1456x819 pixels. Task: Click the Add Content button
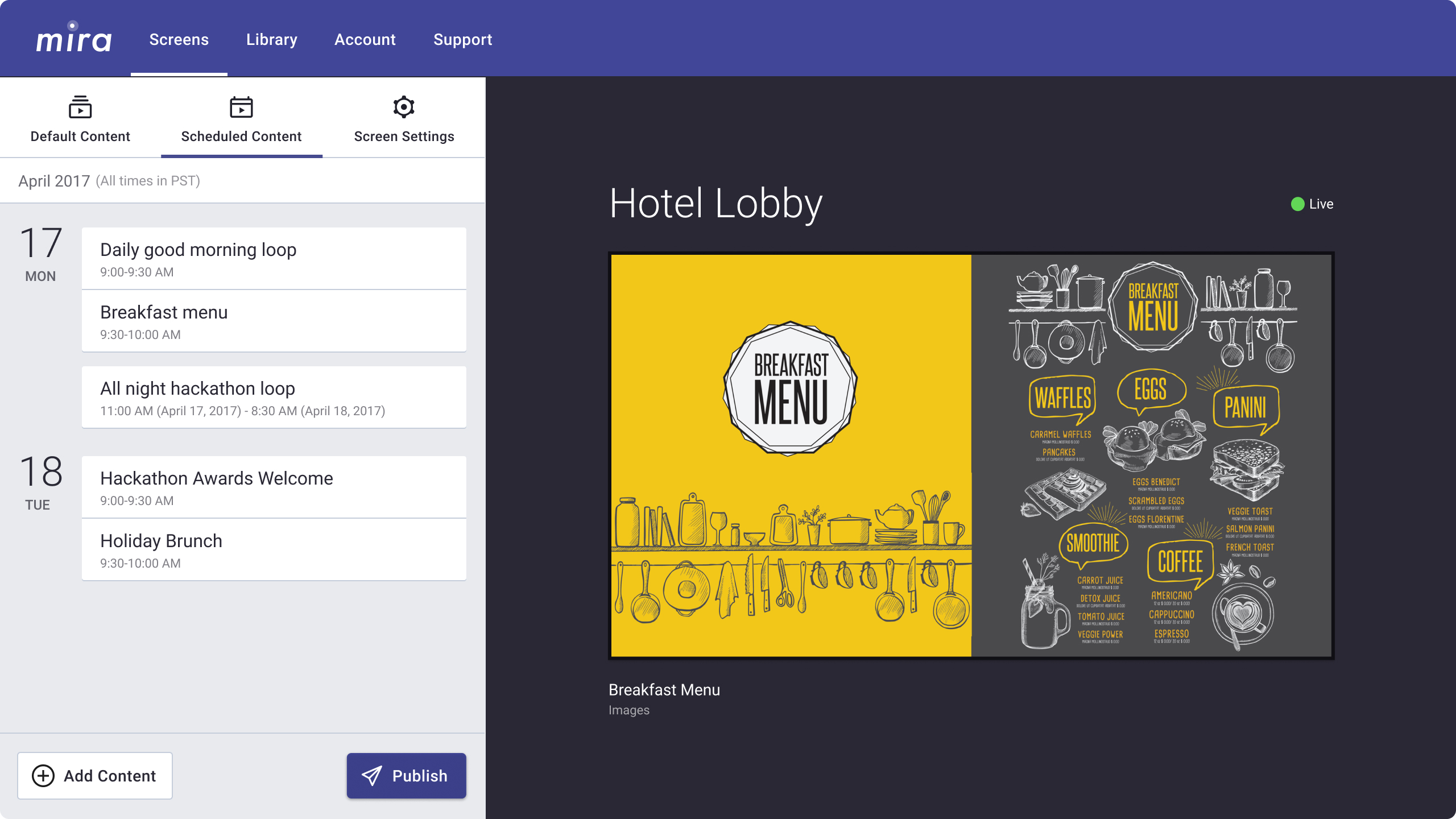(x=95, y=776)
